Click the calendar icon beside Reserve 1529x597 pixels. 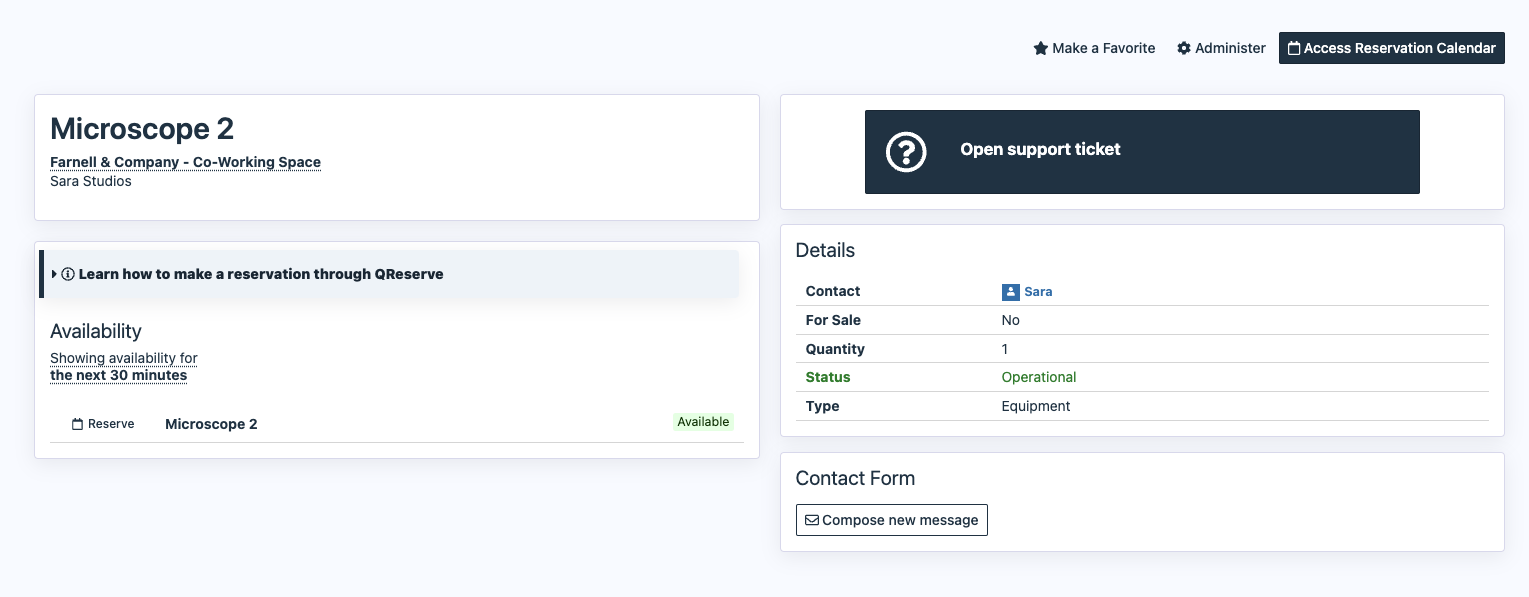tap(77, 424)
